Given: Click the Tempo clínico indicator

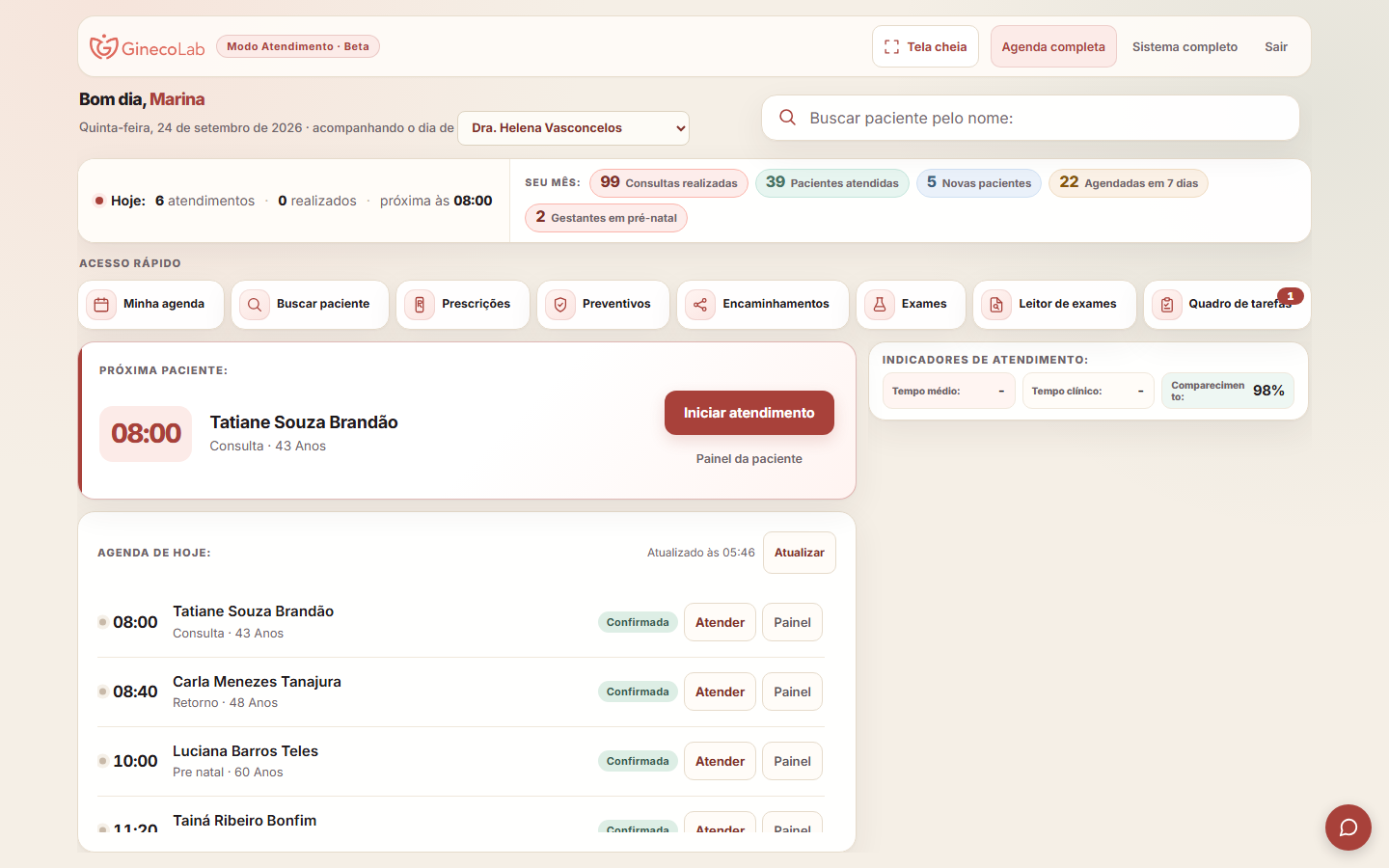Looking at the screenshot, I should (1088, 391).
